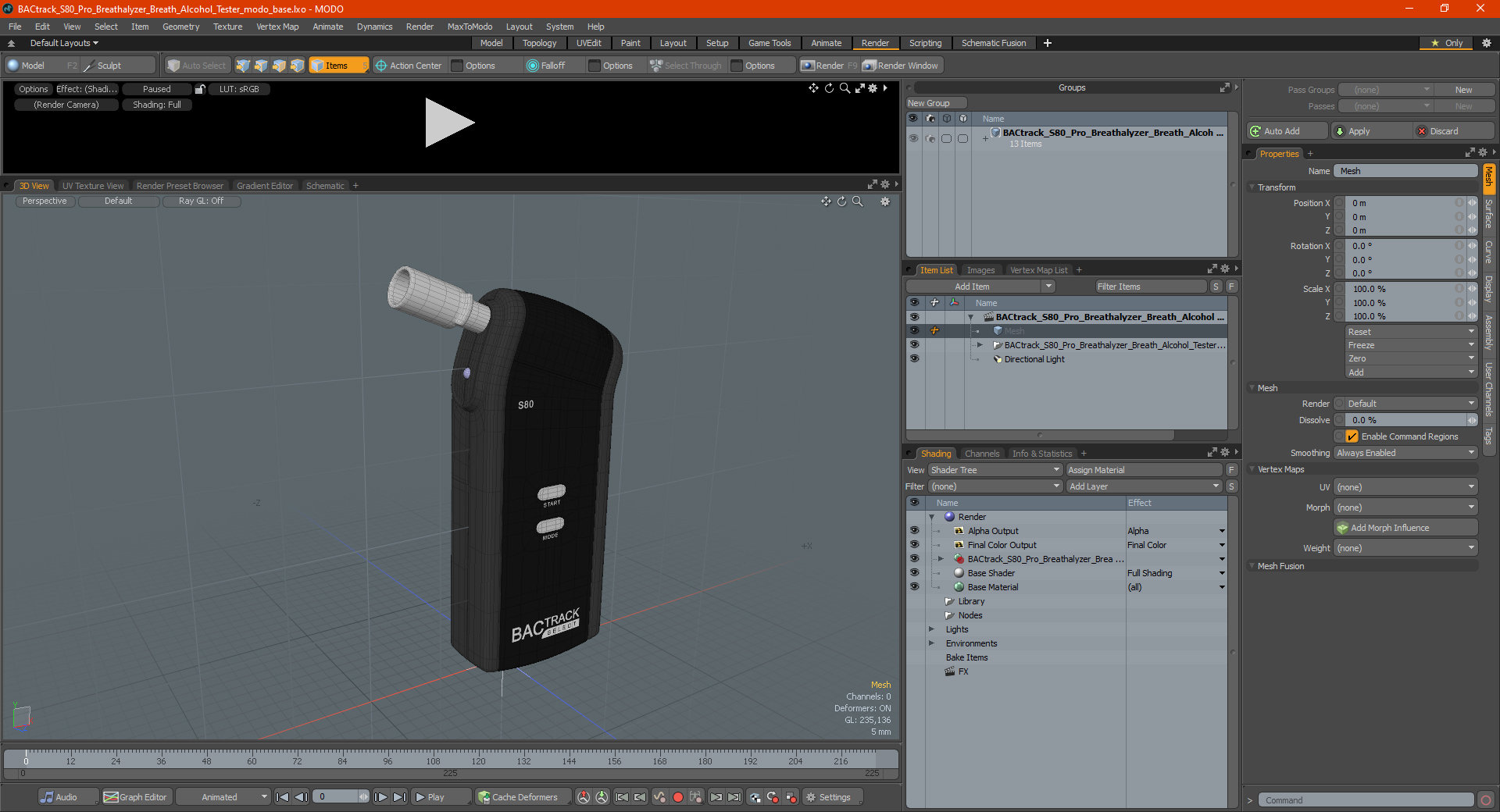
Task: Switch to Vertices selection mode icon
Action: point(243,66)
